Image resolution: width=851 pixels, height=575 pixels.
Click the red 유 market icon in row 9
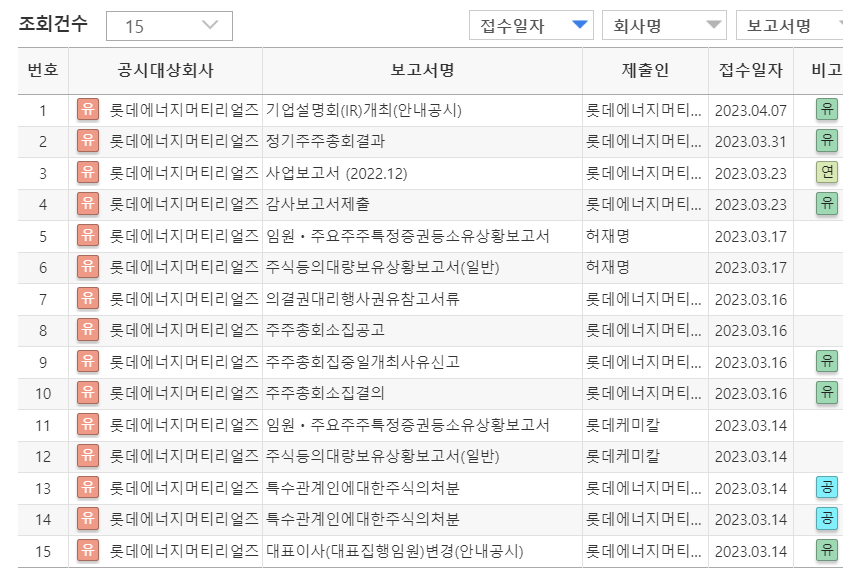point(87,361)
